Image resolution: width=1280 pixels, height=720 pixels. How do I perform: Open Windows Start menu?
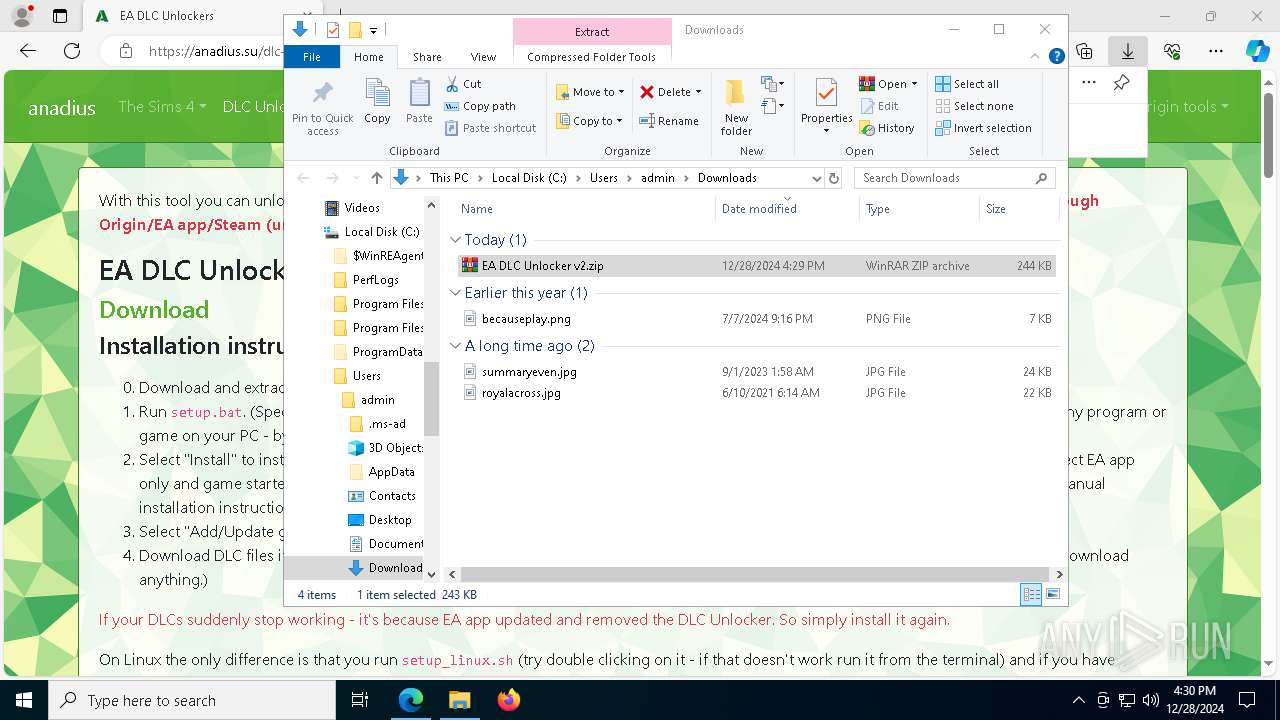(24, 700)
